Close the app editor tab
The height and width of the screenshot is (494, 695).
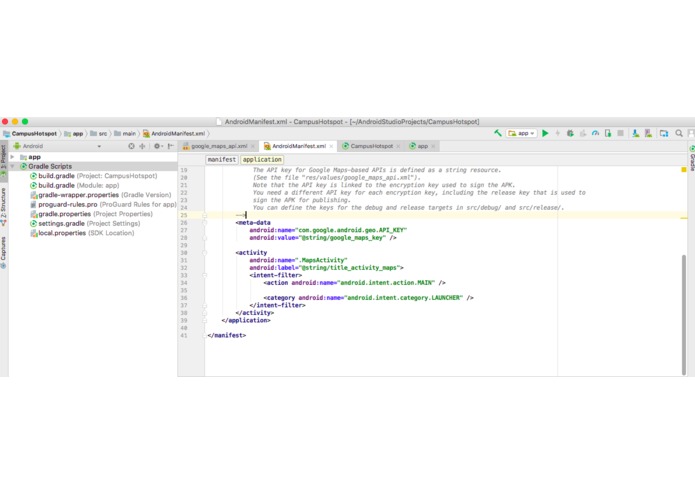[433, 146]
